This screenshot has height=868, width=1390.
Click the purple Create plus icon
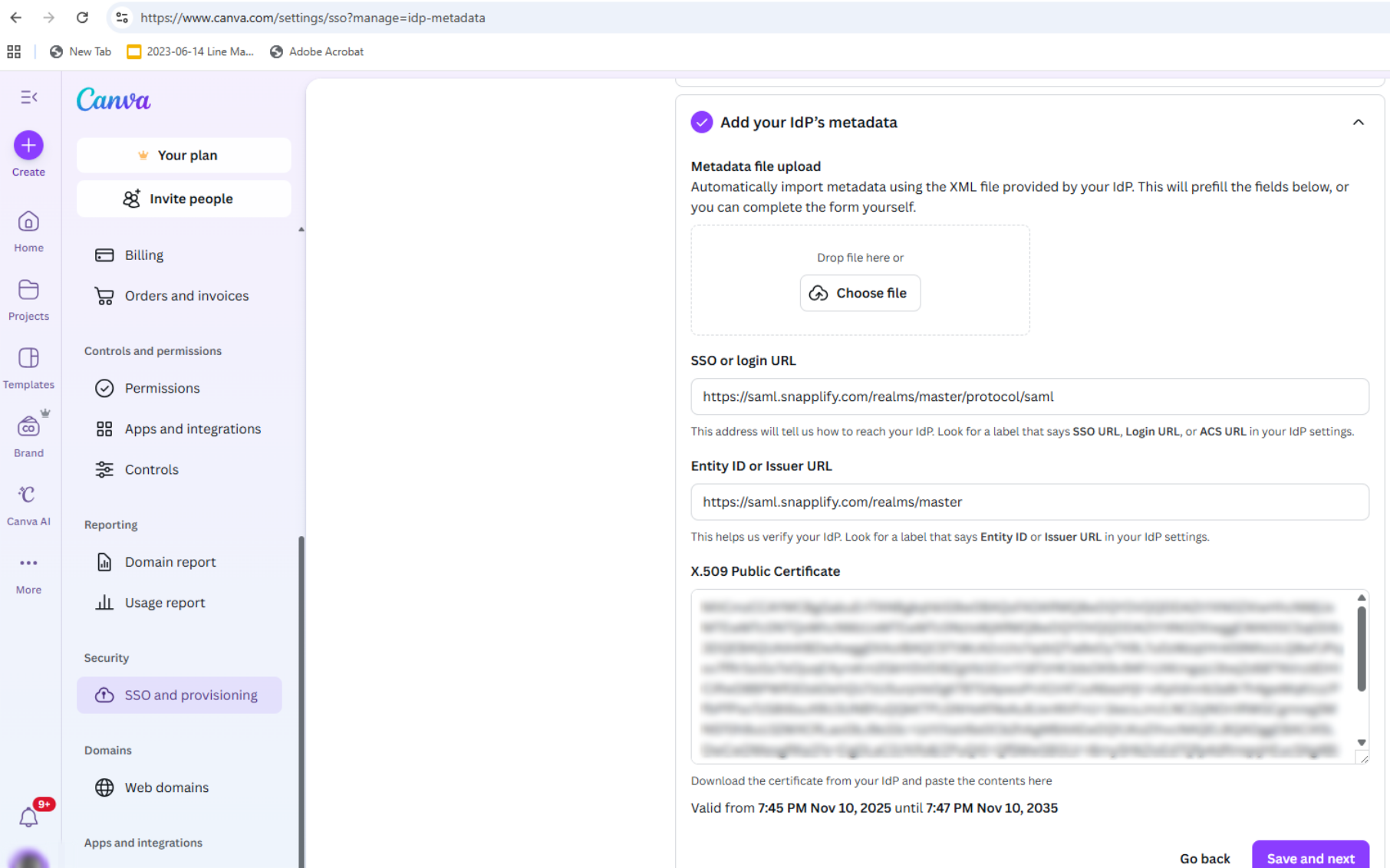point(28,145)
